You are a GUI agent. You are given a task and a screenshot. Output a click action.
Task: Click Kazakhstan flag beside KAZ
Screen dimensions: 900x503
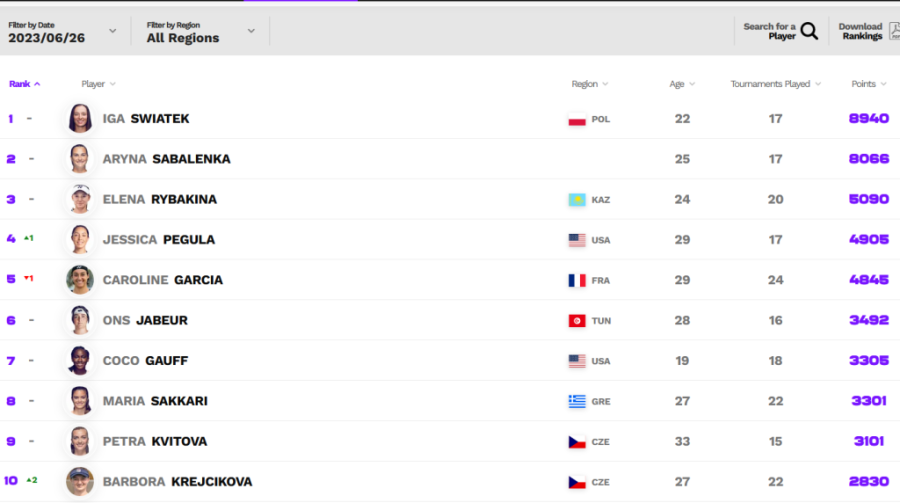(577, 200)
